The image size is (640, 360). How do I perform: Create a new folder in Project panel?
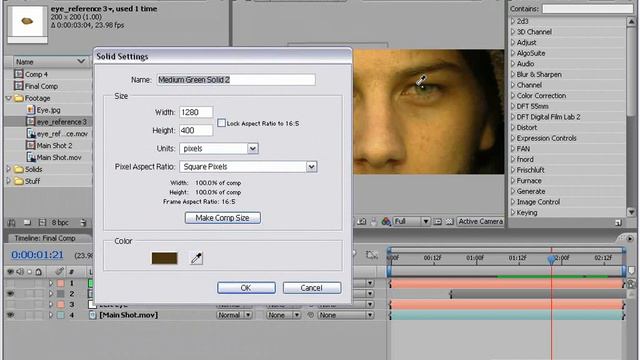tap(27, 222)
